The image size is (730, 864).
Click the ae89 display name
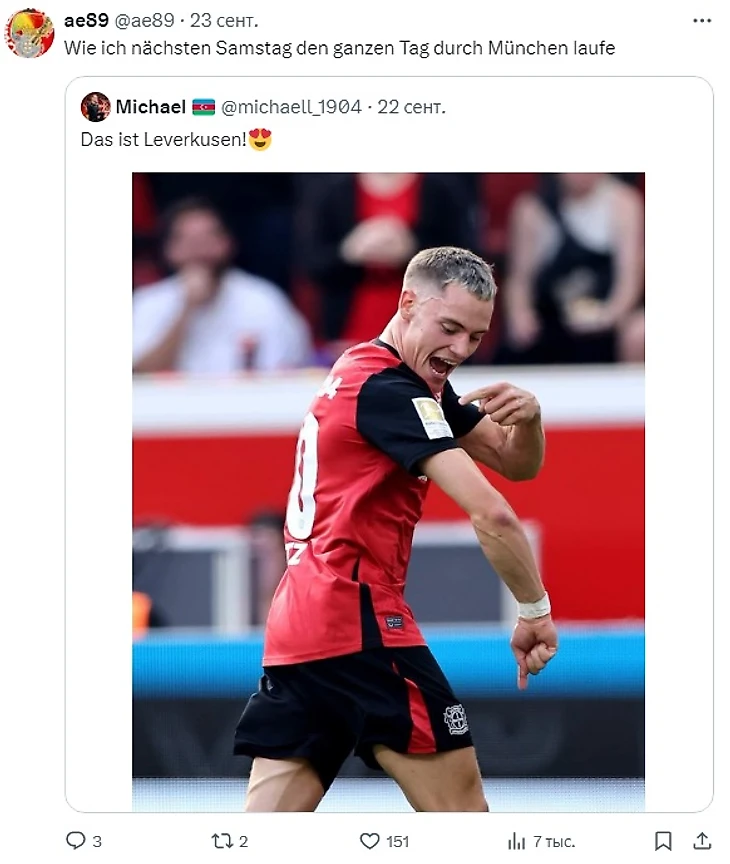[86, 20]
